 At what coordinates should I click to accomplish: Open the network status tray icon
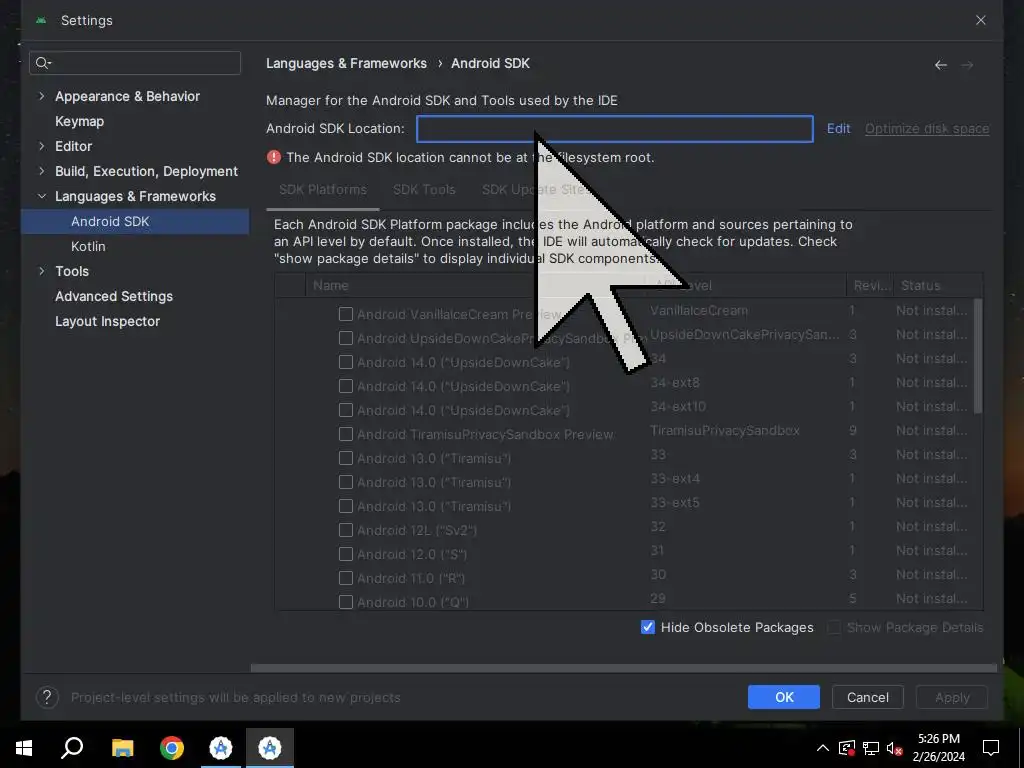tap(871, 748)
